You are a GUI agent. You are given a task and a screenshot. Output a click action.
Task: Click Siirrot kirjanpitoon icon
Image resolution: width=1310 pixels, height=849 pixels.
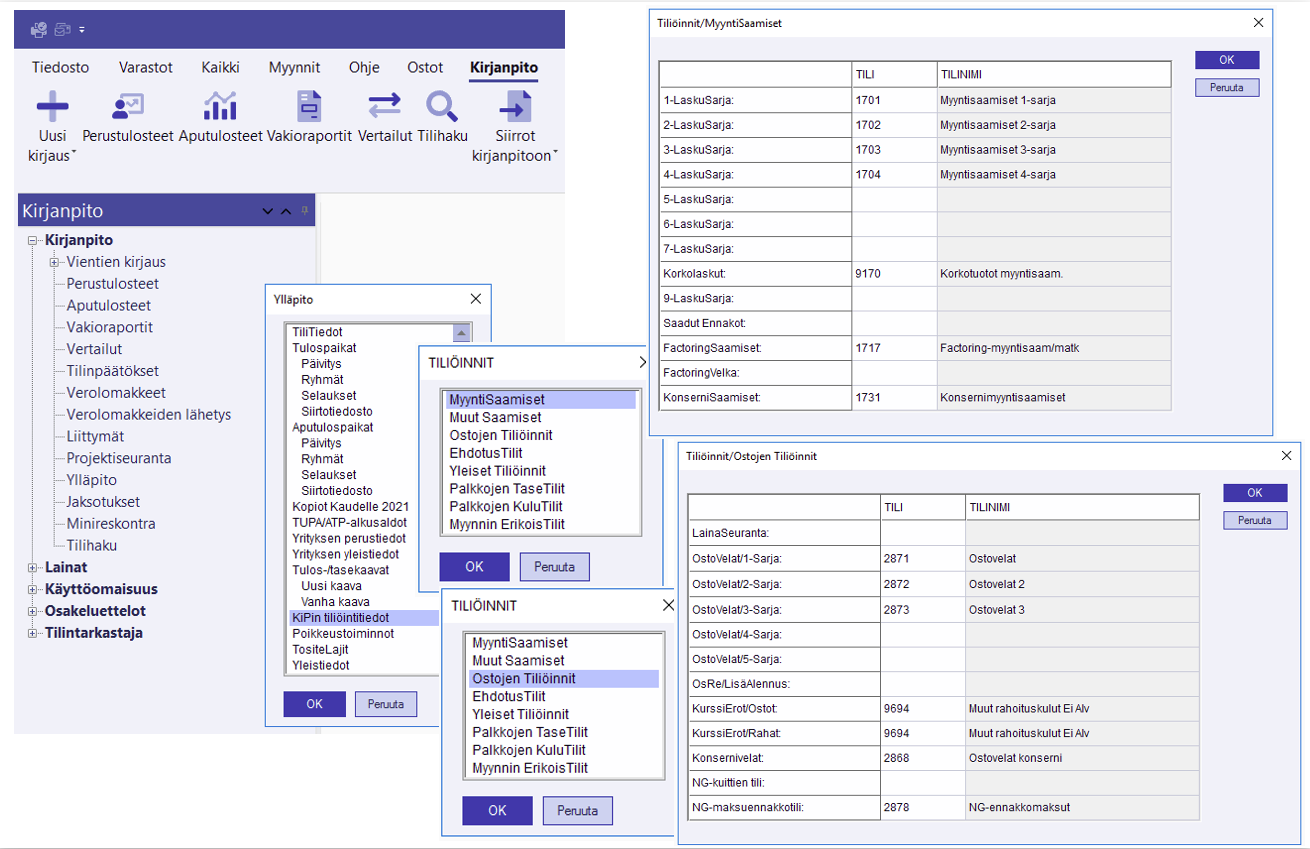tap(515, 106)
